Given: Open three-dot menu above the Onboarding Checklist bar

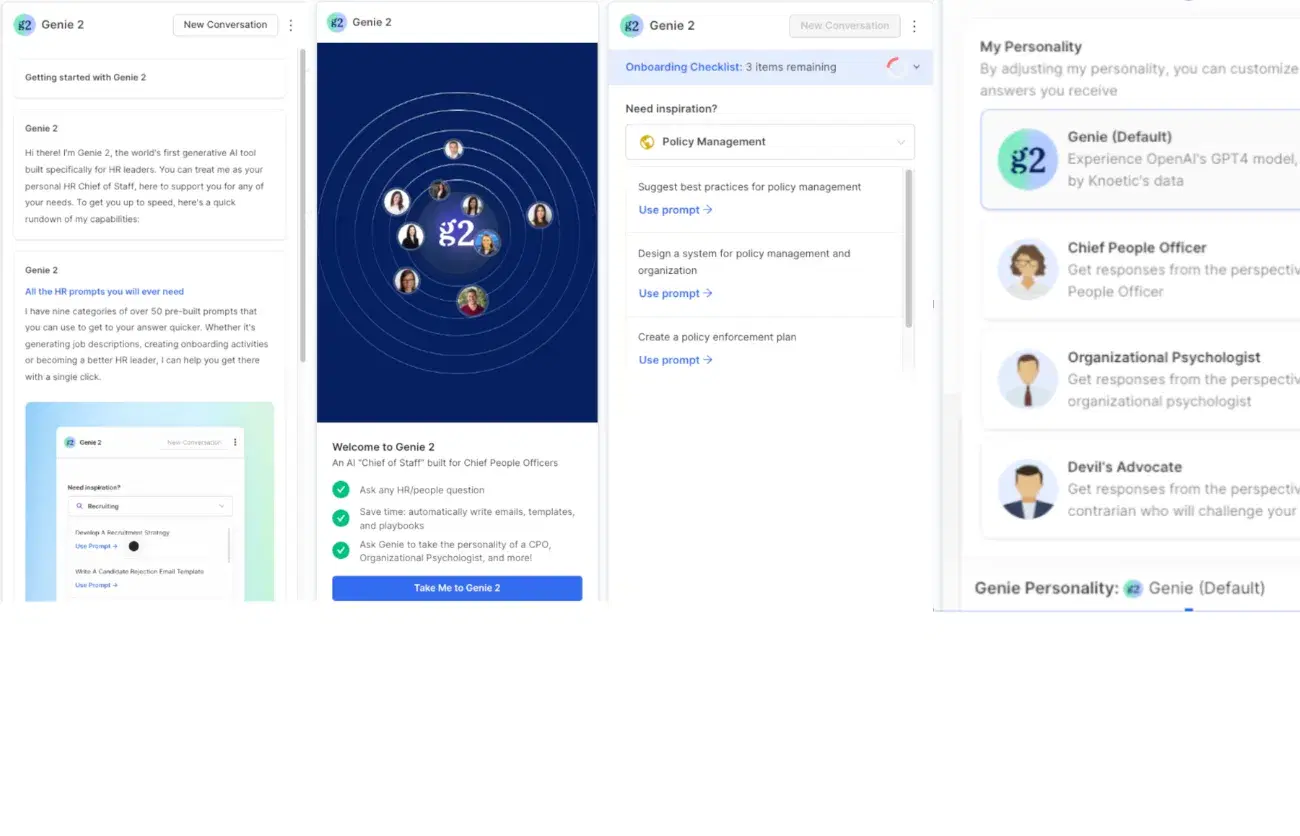Looking at the screenshot, I should click(x=914, y=27).
